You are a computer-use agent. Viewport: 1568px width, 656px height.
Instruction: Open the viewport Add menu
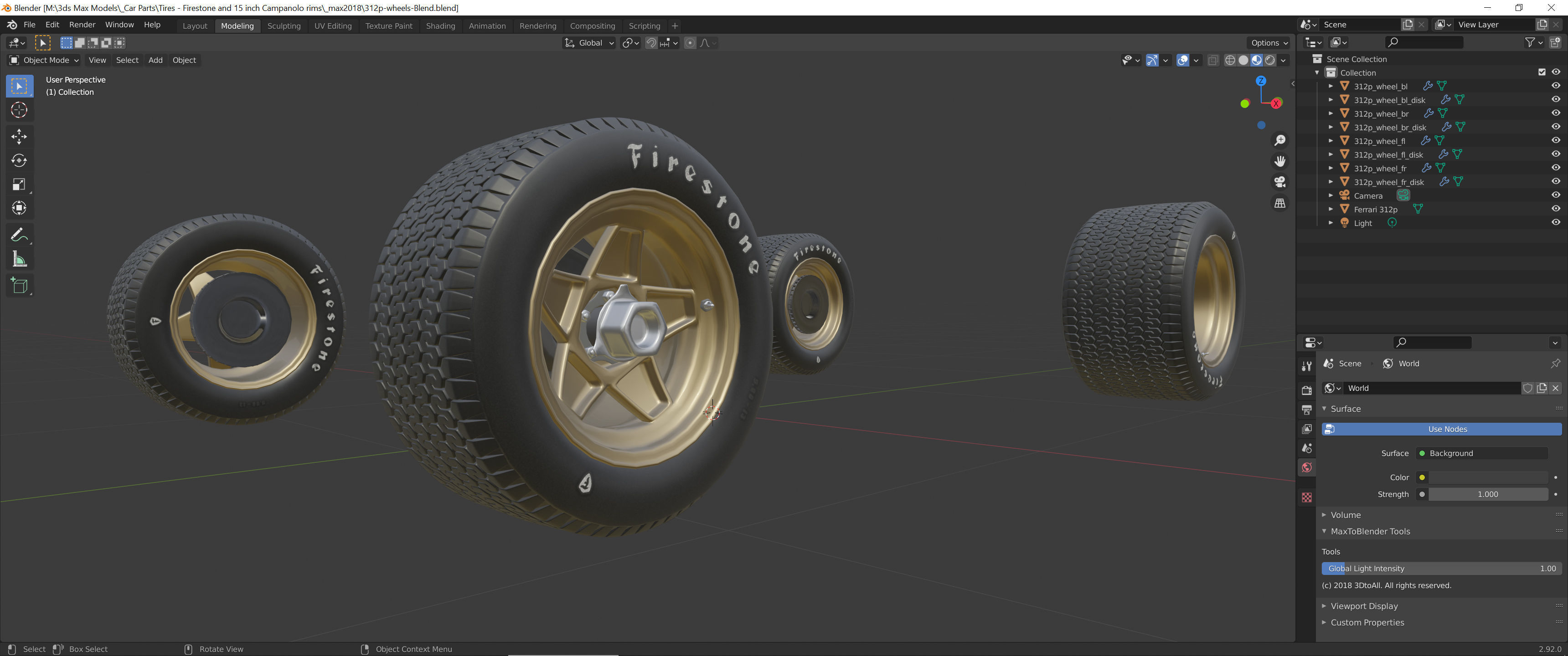click(155, 60)
